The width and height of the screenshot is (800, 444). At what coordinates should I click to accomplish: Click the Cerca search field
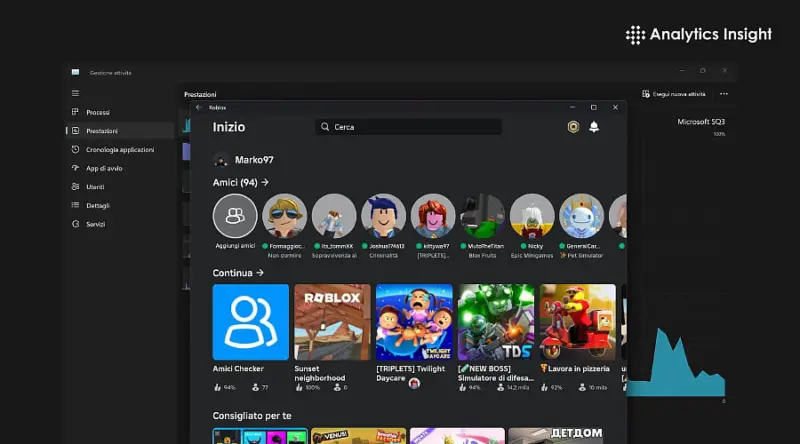[x=408, y=127]
